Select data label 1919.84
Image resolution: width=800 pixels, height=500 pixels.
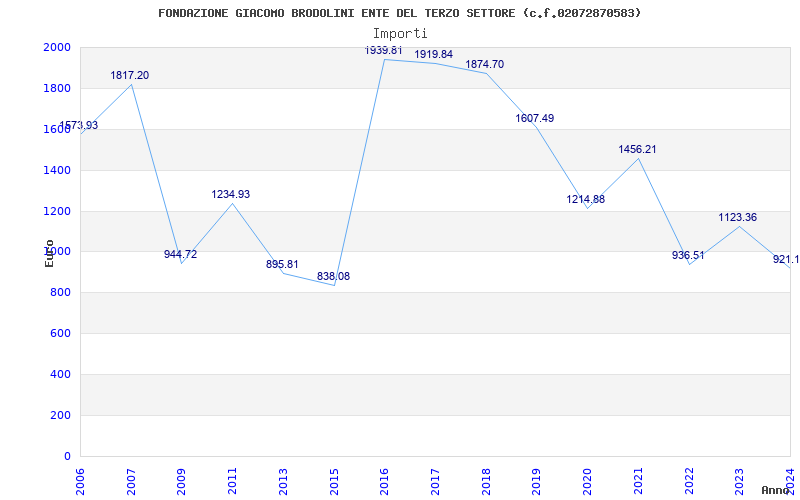(433, 54)
